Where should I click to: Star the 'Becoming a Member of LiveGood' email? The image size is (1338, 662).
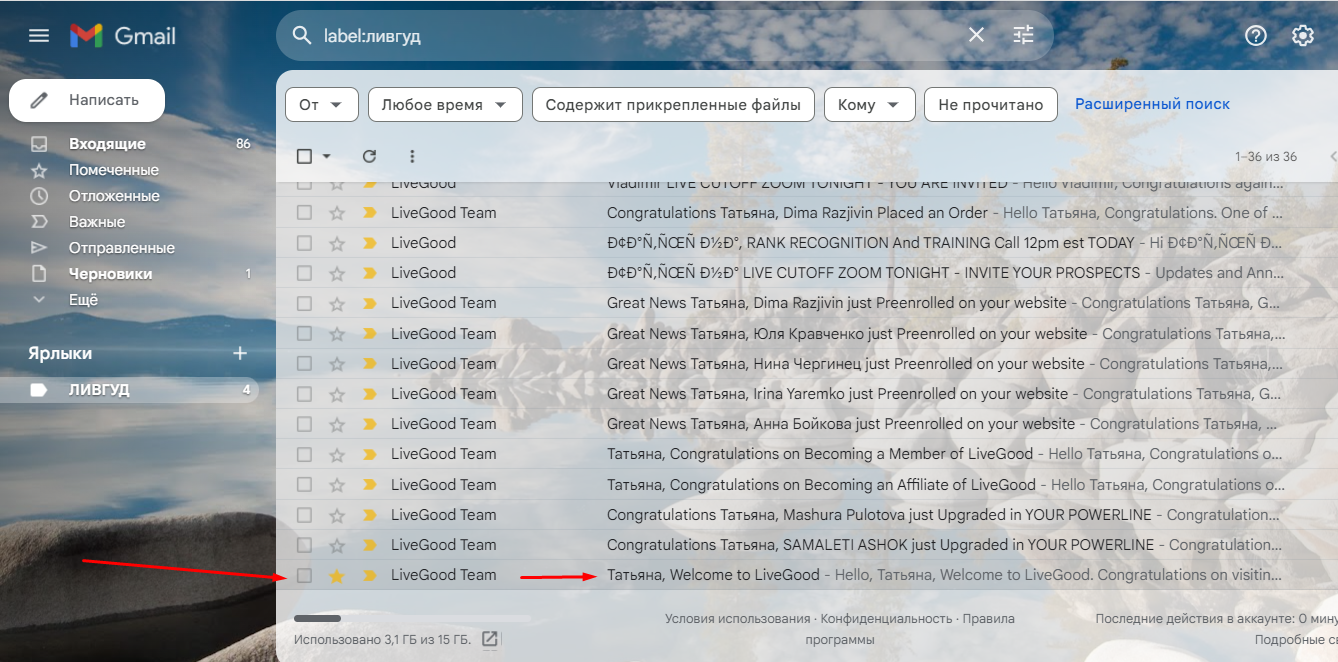337,454
